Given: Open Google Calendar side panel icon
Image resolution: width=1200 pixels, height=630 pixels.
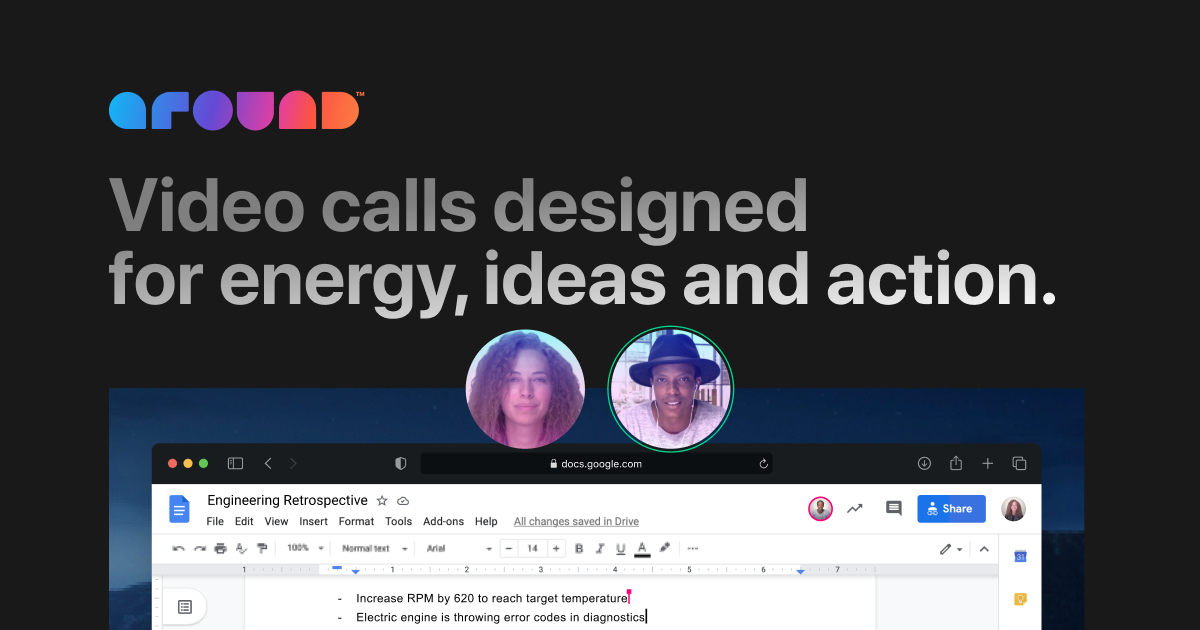Looking at the screenshot, I should pyautogui.click(x=1020, y=556).
